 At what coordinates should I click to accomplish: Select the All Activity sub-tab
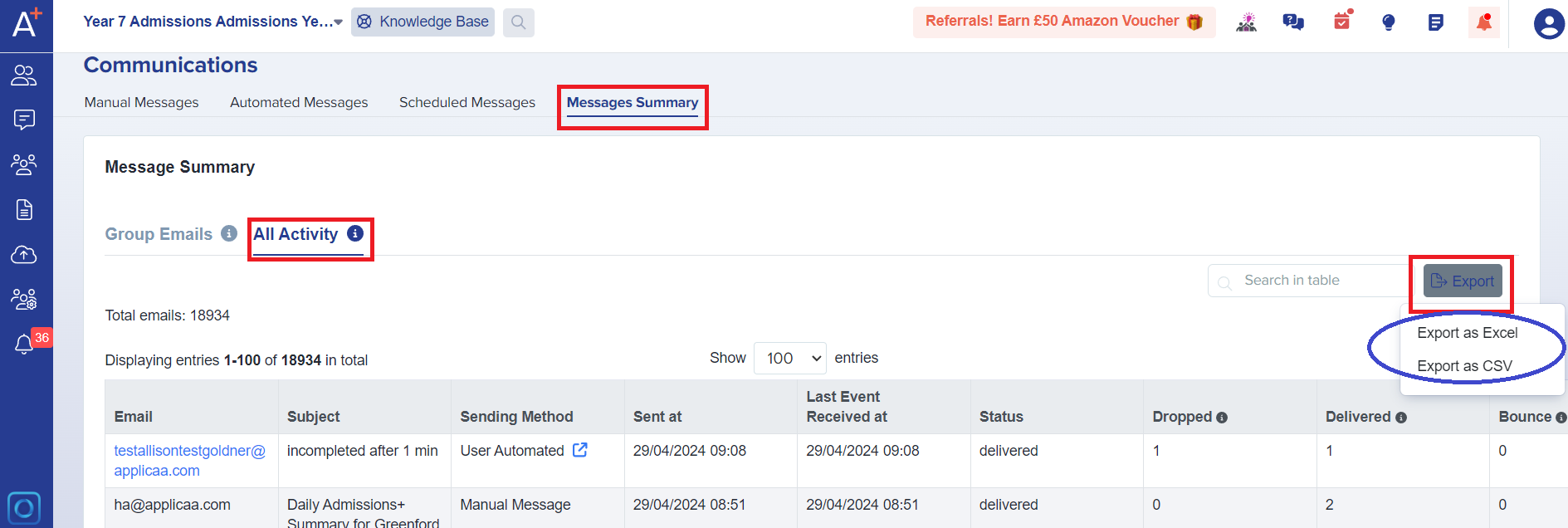pyautogui.click(x=296, y=234)
